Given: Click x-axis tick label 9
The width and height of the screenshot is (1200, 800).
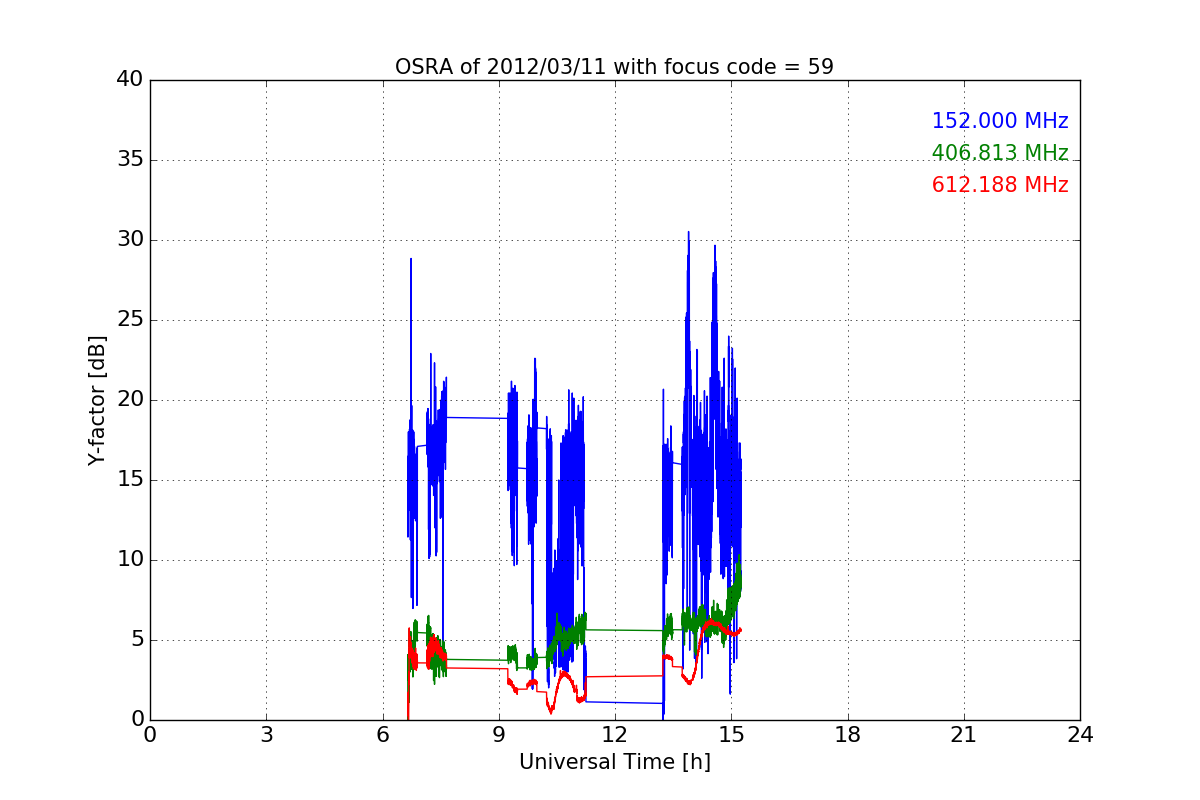Looking at the screenshot, I should (499, 735).
